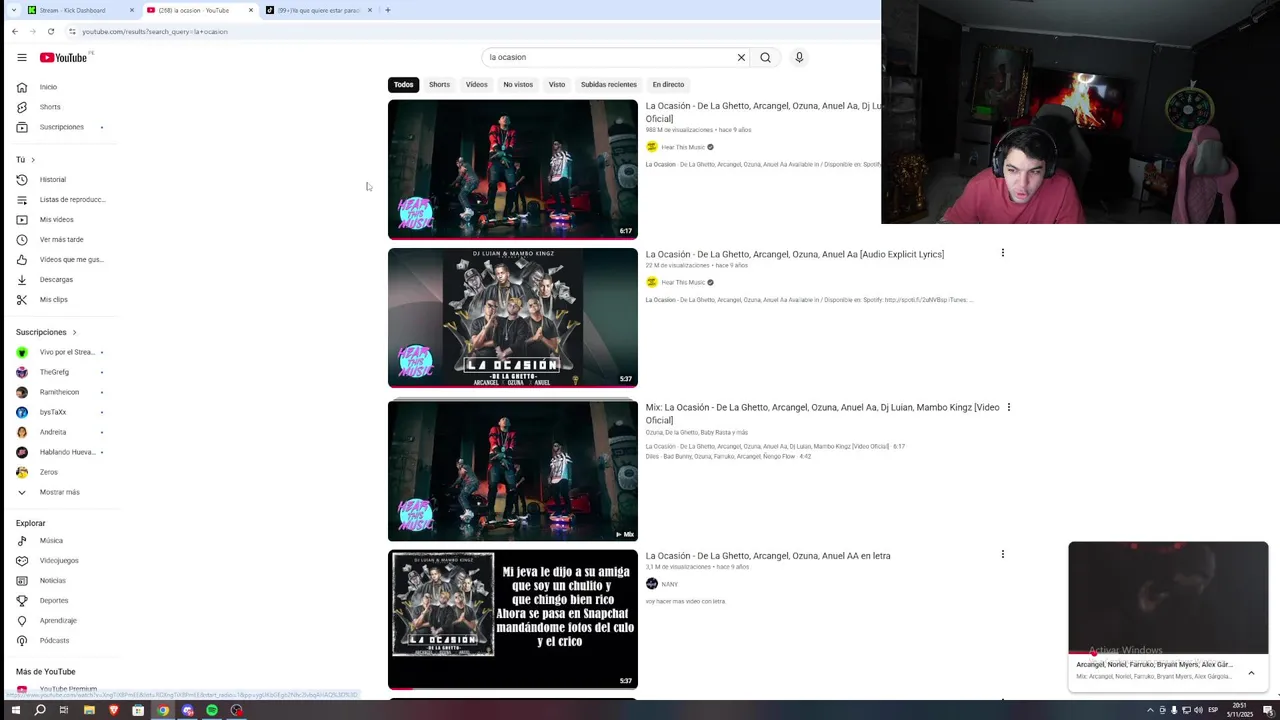Expand the 'Tú' section arrow

point(32,160)
